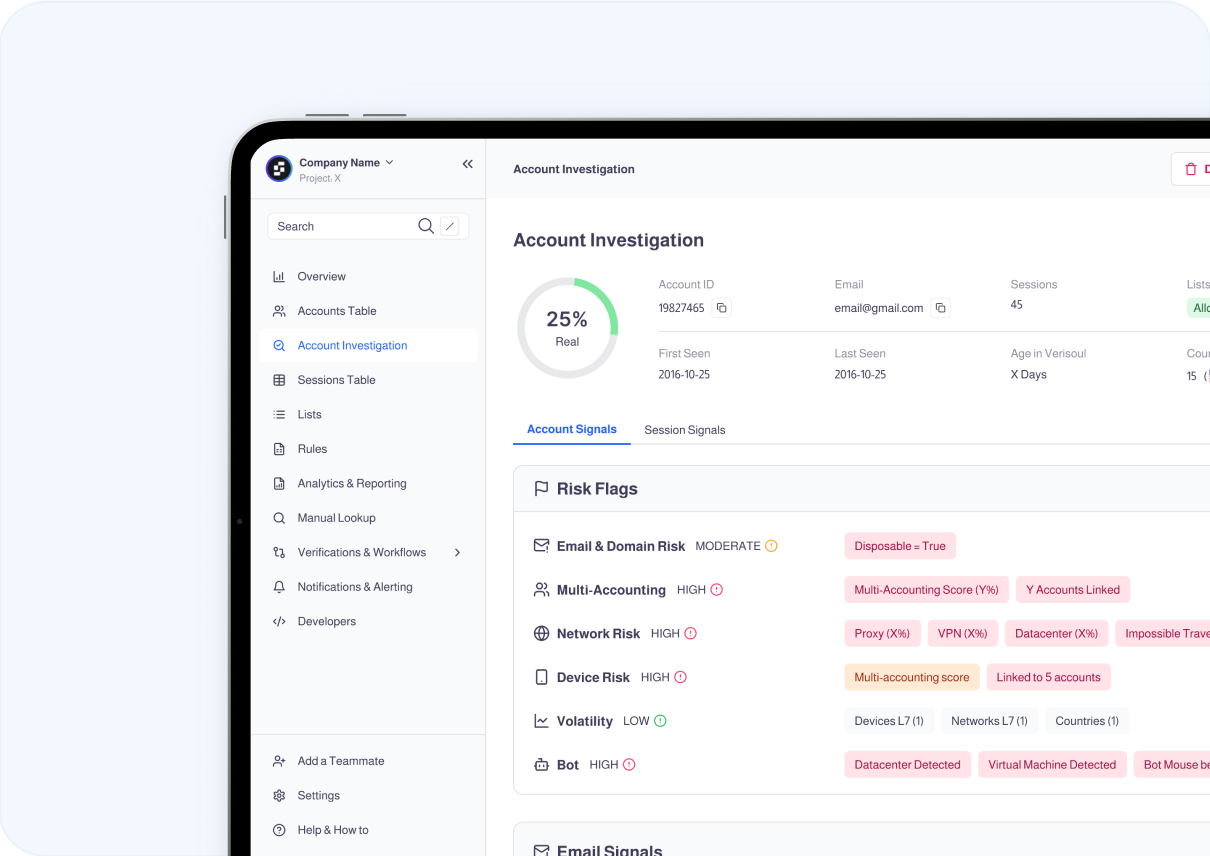Click the Settings gear icon

[x=279, y=796]
